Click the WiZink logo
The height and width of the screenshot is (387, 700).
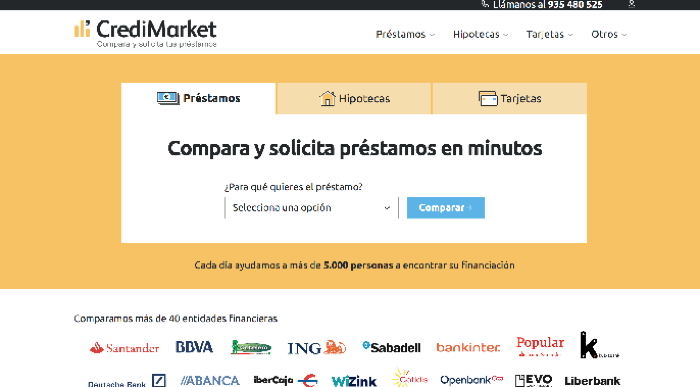(x=354, y=381)
